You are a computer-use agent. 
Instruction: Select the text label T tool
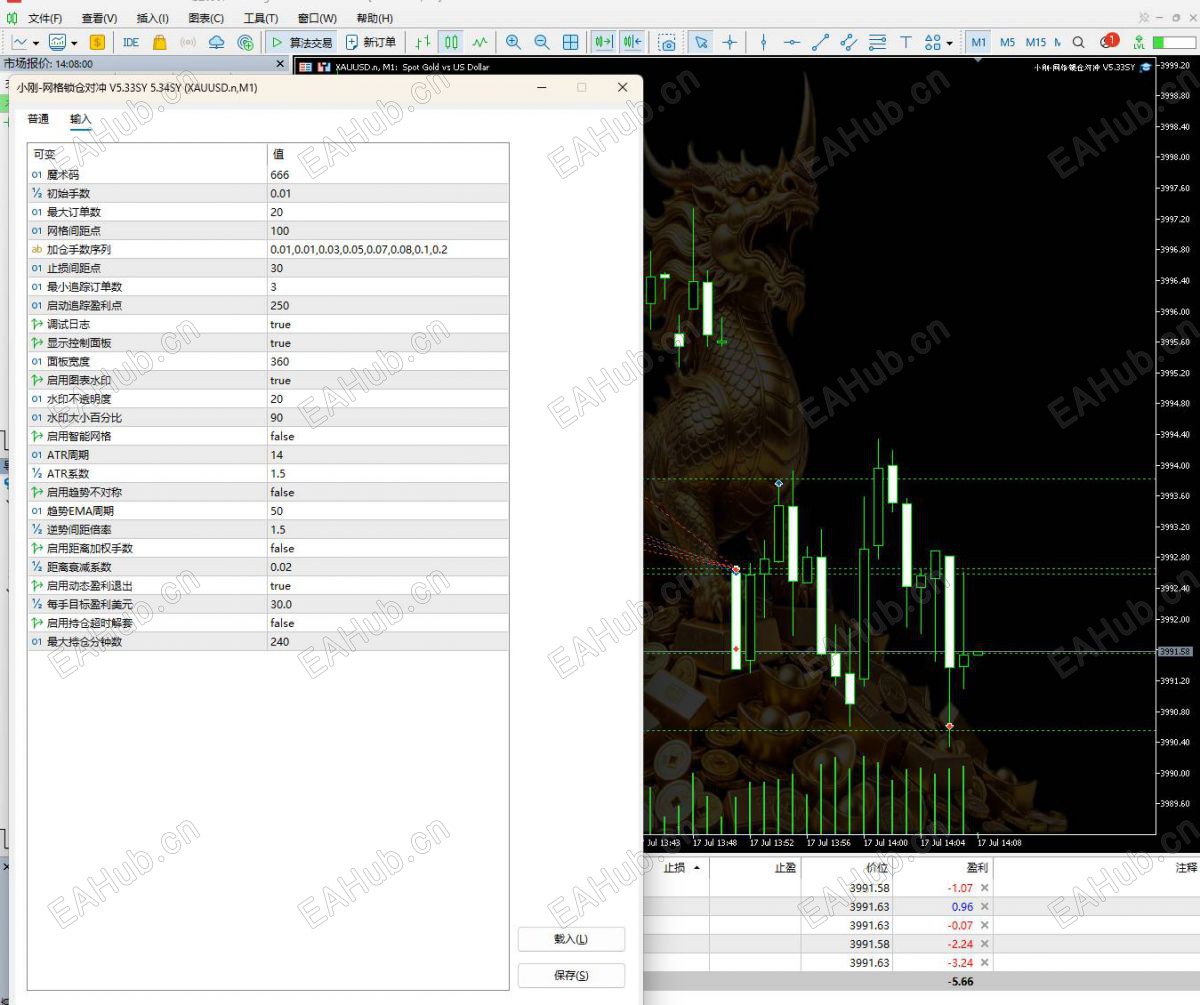click(906, 42)
